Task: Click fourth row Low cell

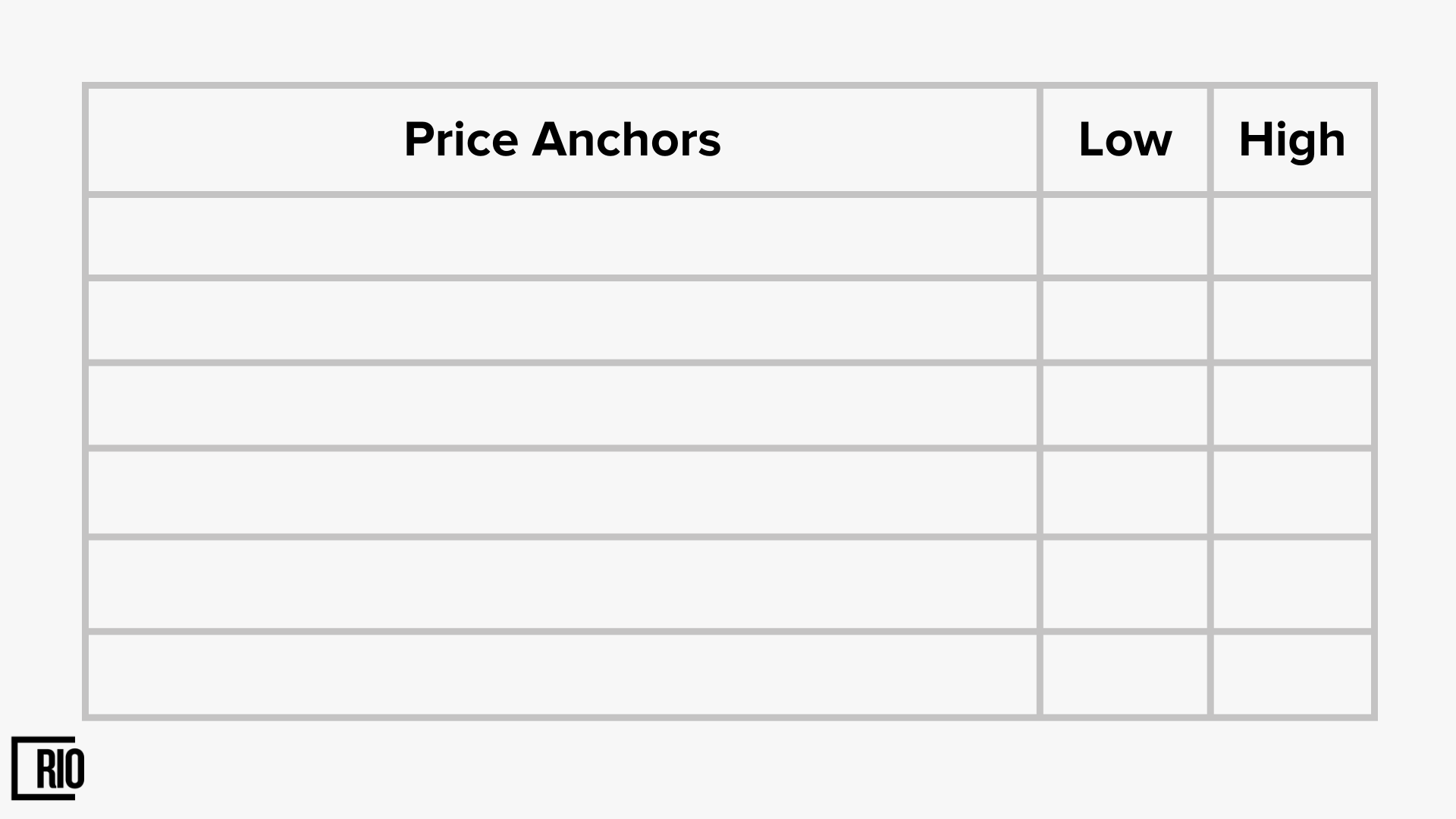Action: pos(1125,493)
